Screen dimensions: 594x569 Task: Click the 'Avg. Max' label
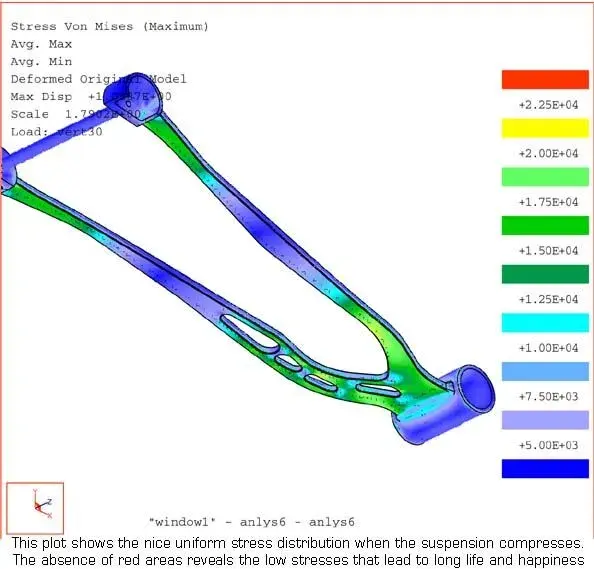(41, 44)
